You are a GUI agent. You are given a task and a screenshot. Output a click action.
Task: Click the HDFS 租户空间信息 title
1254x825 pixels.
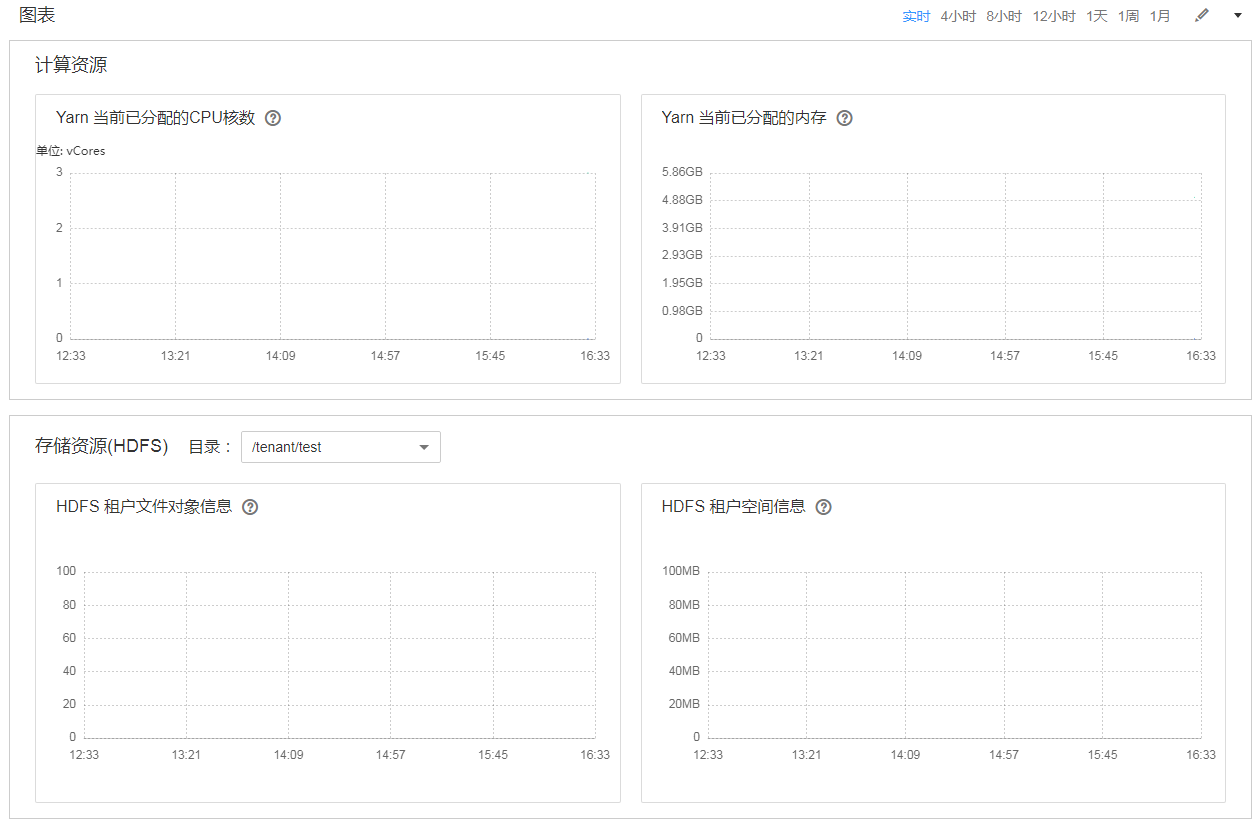(733, 507)
